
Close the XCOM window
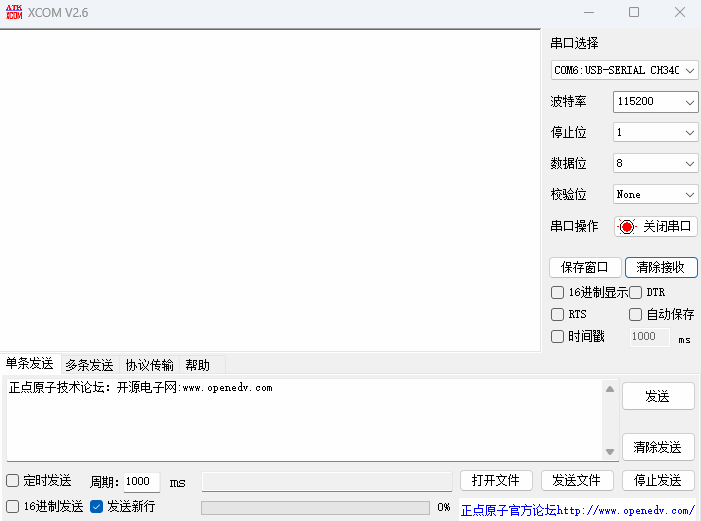pyautogui.click(x=680, y=13)
